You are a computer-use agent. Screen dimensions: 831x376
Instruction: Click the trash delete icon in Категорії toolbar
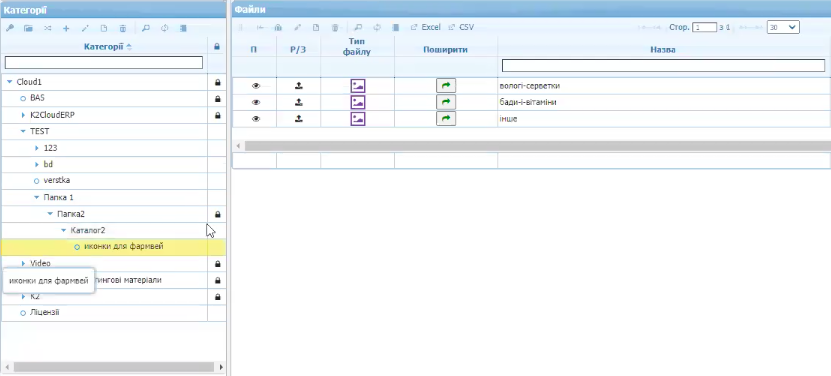(x=123, y=29)
